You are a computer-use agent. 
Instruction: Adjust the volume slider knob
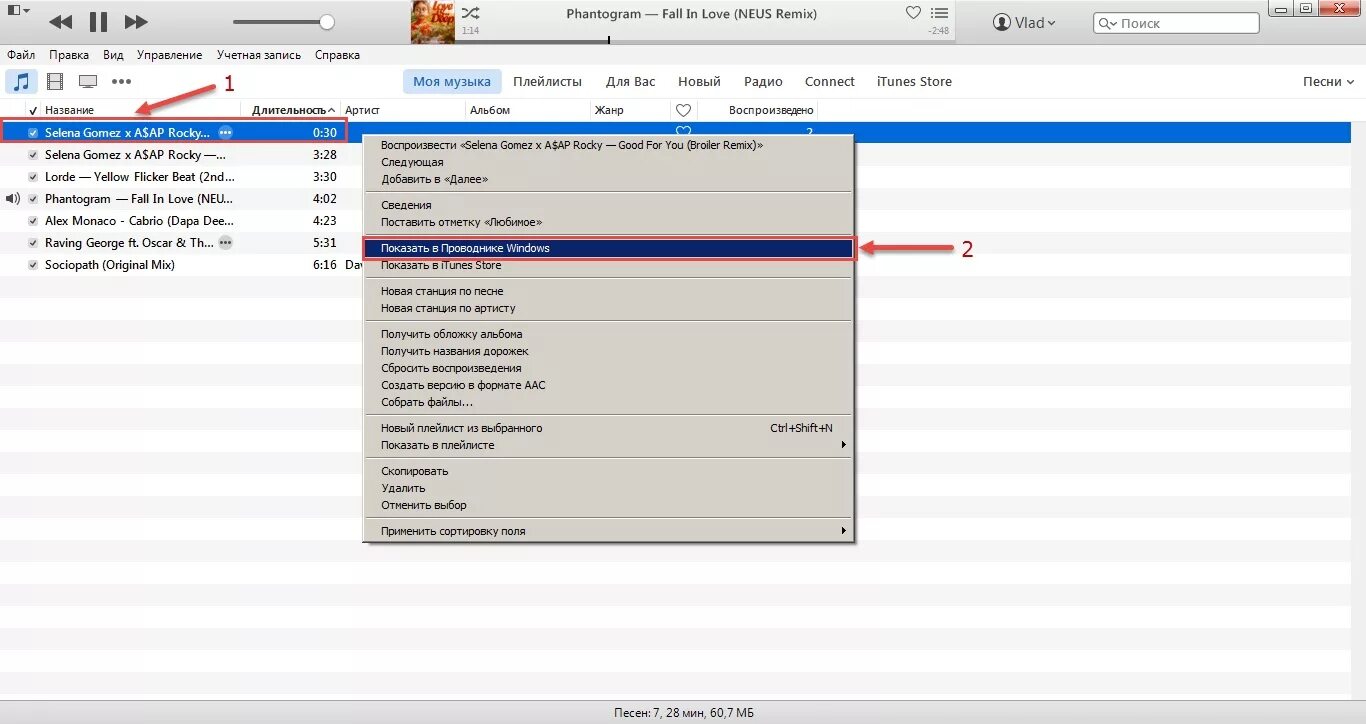327,22
